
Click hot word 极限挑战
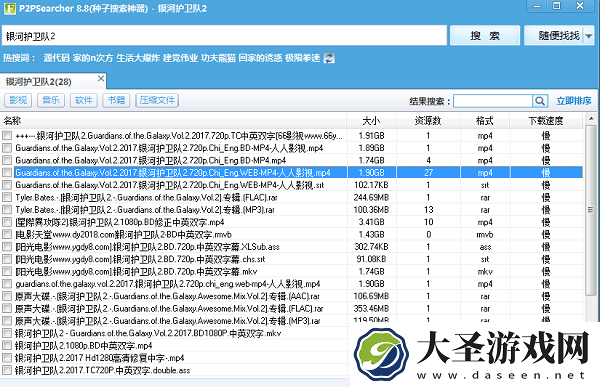coord(302,58)
